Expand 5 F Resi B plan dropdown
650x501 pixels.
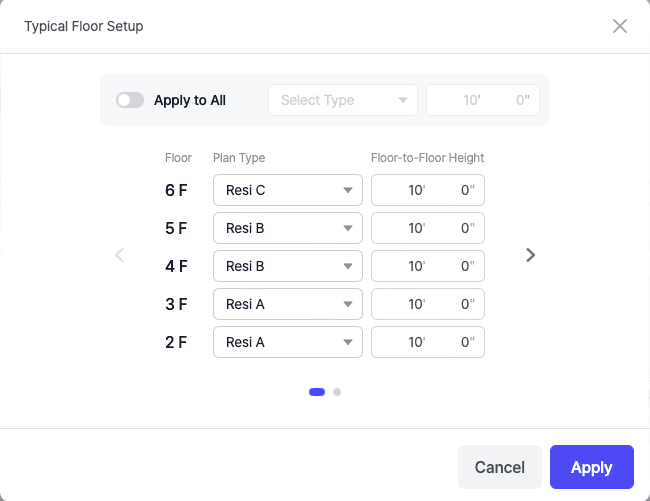[x=288, y=228]
